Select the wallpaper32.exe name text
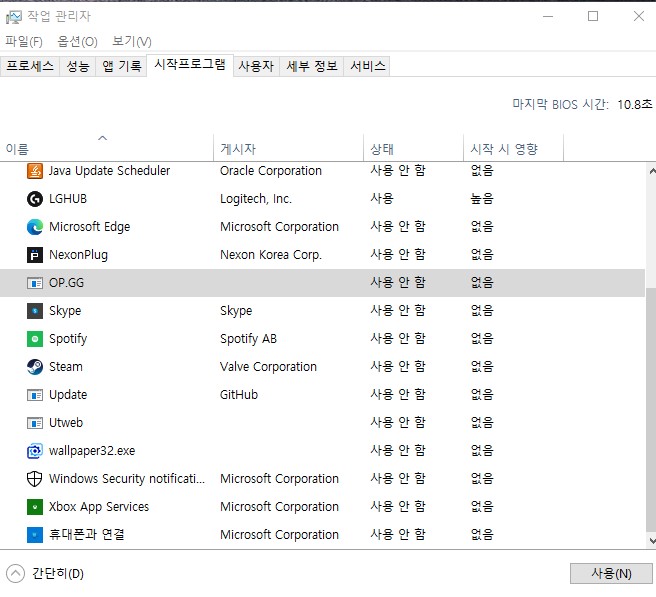The image size is (656, 597). [92, 451]
